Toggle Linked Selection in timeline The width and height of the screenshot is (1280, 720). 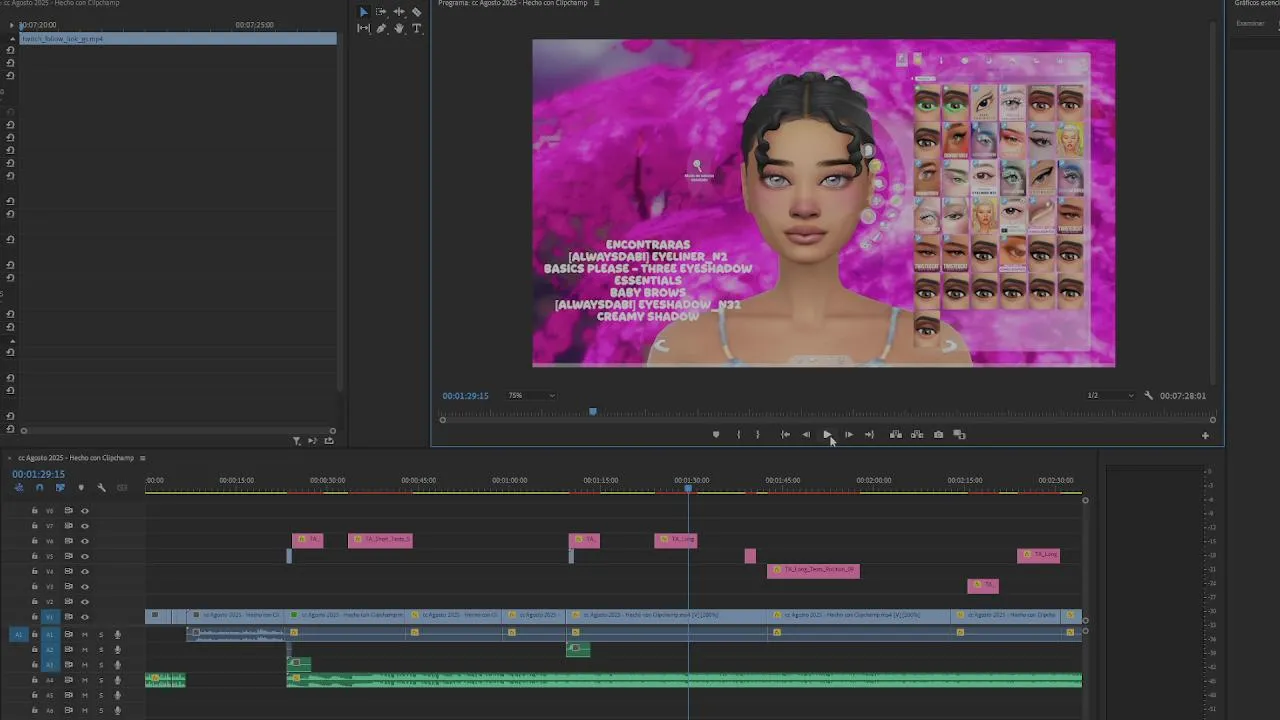click(60, 487)
